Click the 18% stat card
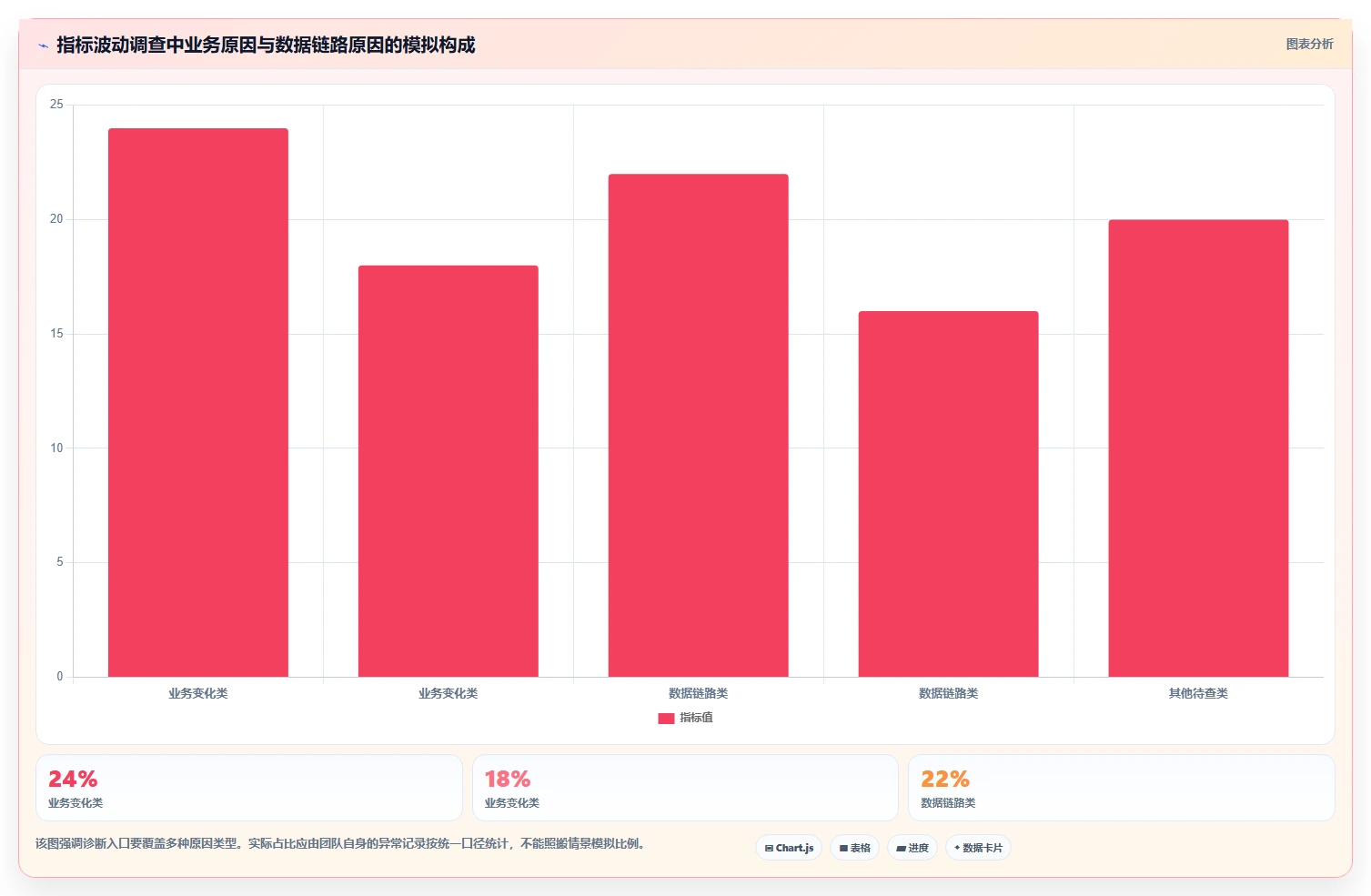The image size is (1371, 896). point(685,788)
